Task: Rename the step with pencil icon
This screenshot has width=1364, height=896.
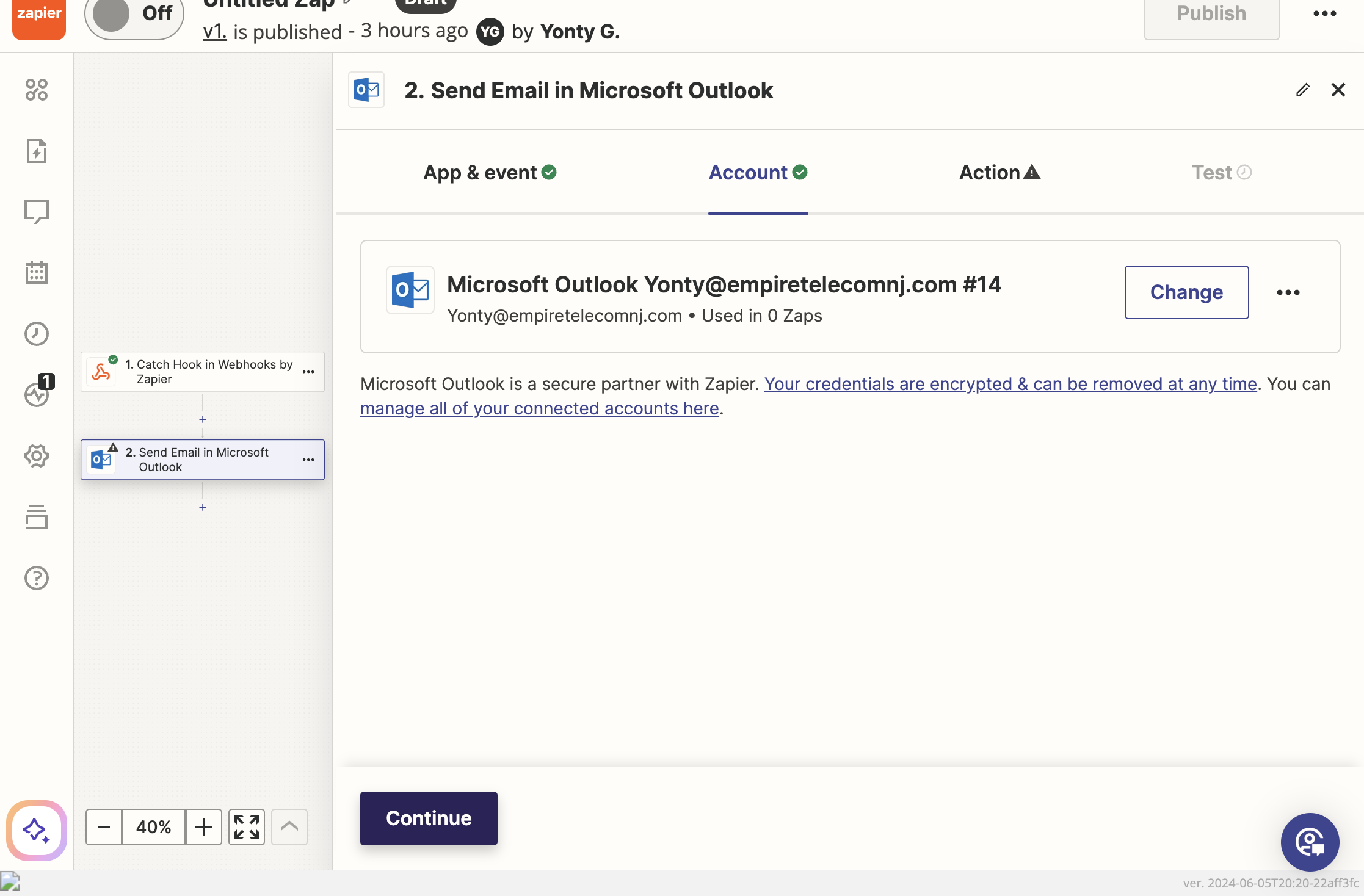Action: 1303,90
